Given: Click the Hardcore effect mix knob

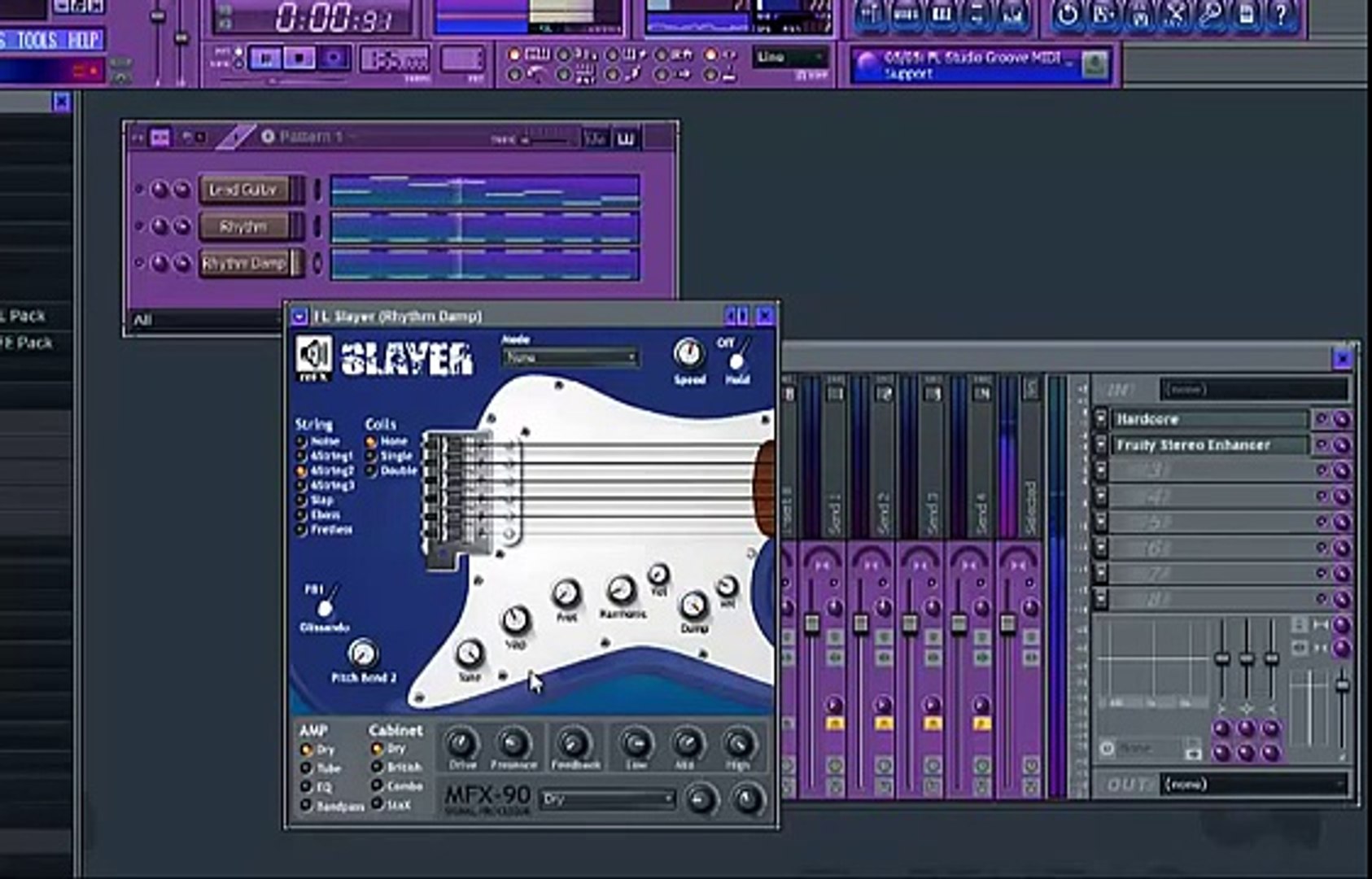Looking at the screenshot, I should point(1341,419).
